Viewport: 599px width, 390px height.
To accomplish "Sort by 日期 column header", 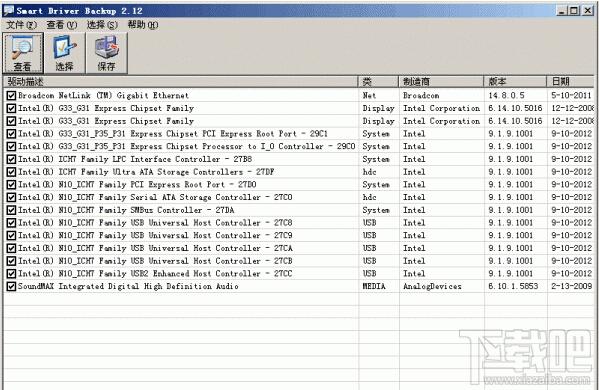I will pyautogui.click(x=570, y=81).
